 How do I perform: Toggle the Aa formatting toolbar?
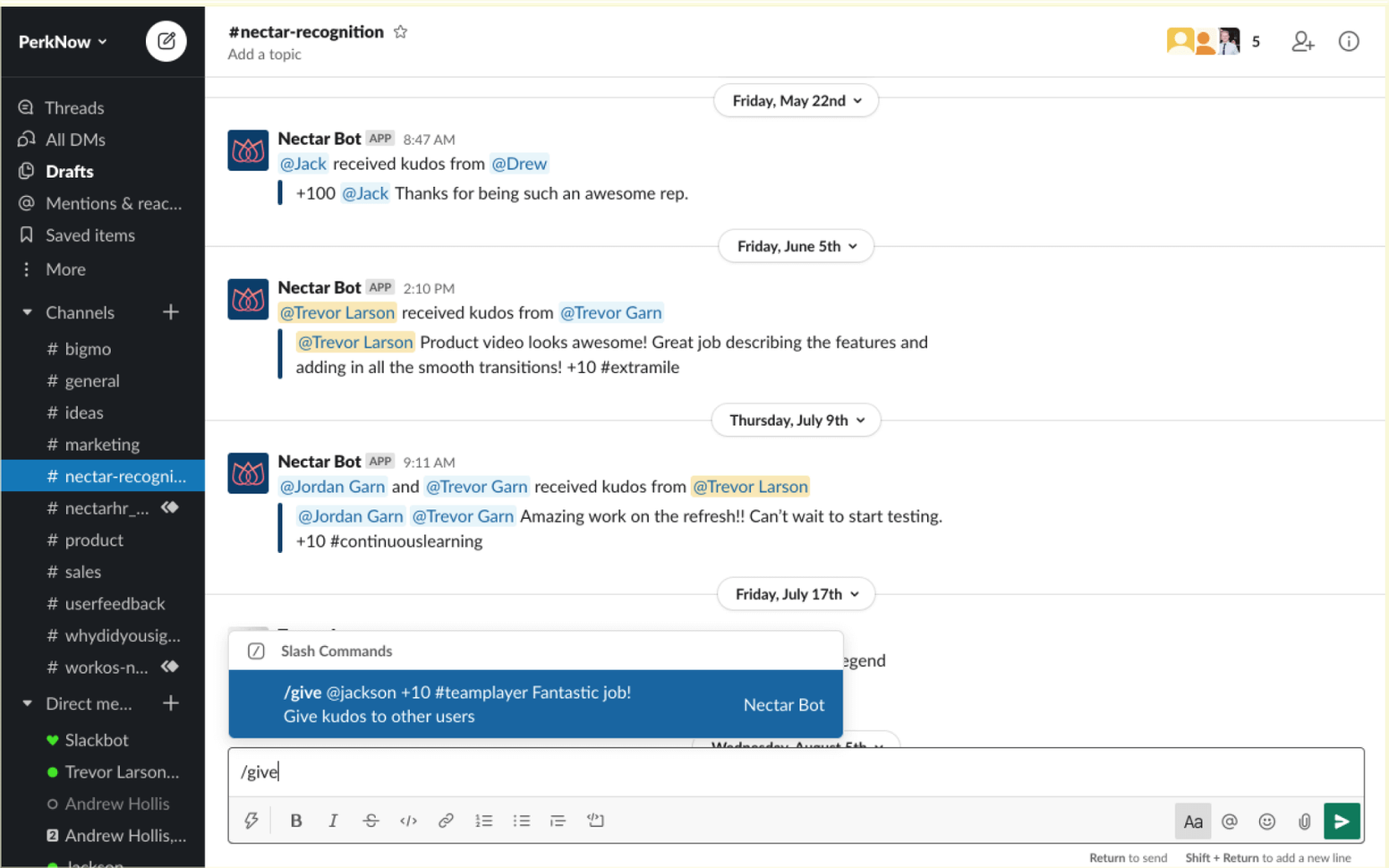click(x=1193, y=821)
